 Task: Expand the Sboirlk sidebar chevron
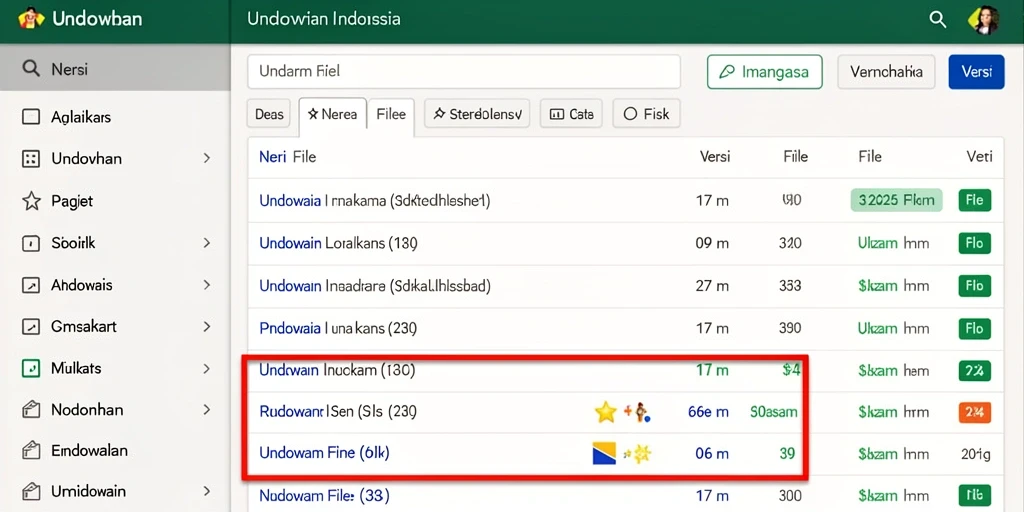click(206, 243)
